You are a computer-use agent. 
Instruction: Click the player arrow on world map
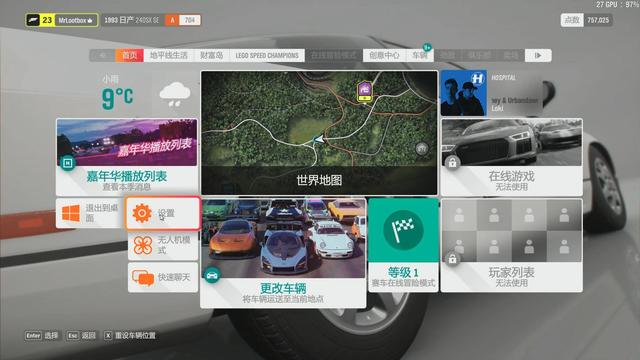tap(319, 140)
